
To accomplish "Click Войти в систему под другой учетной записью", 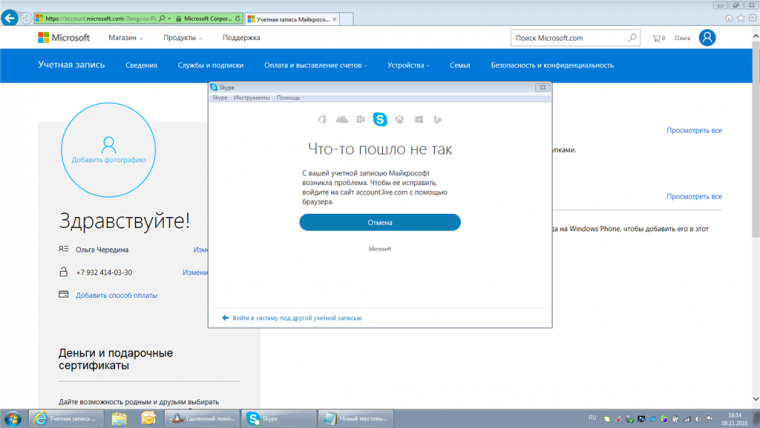I will point(297,318).
